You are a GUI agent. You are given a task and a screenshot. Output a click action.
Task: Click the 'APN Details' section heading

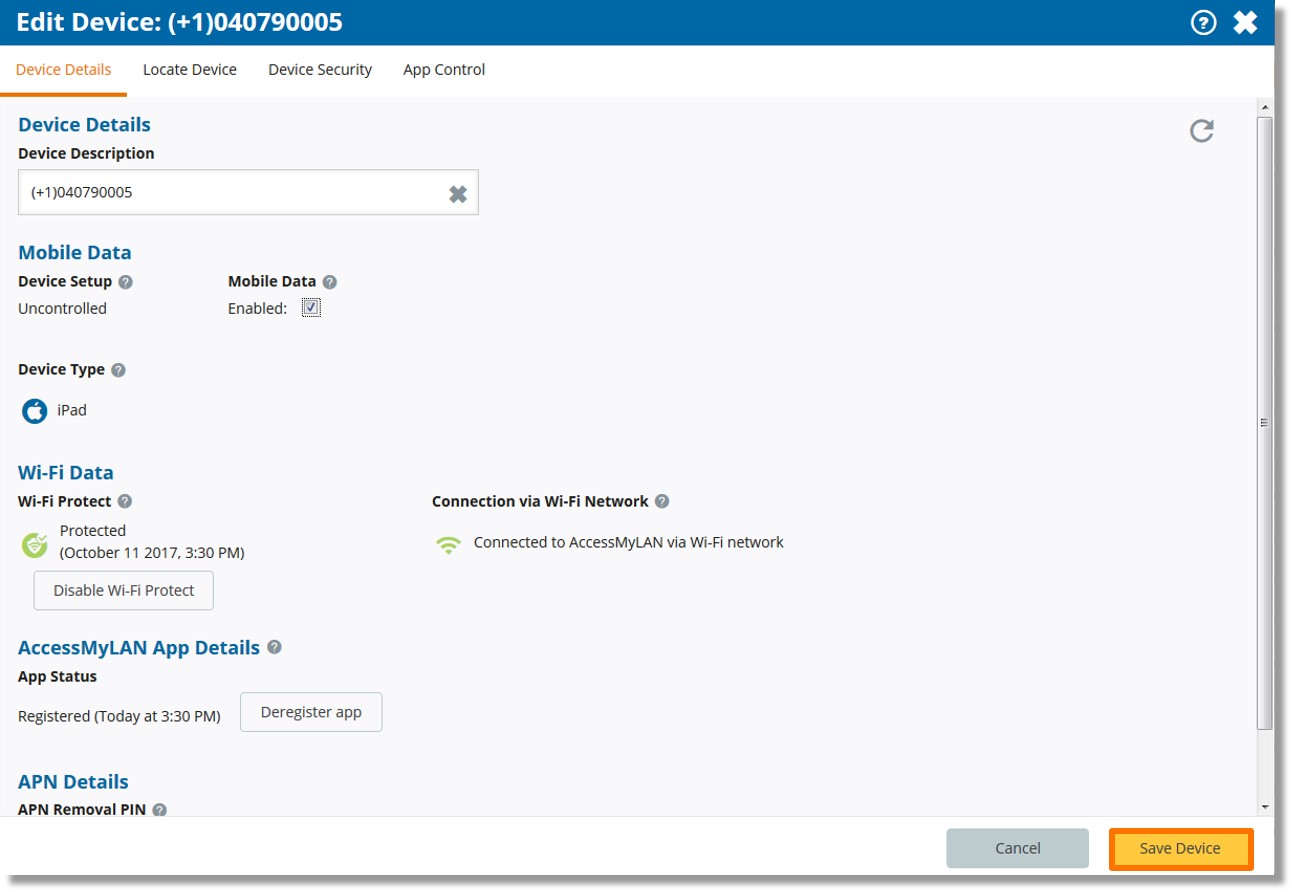(x=73, y=781)
